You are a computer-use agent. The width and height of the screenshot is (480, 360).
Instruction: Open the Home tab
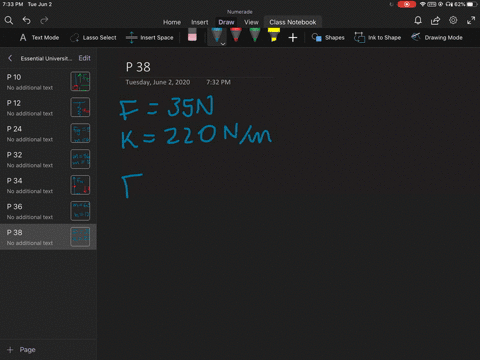(172, 22)
